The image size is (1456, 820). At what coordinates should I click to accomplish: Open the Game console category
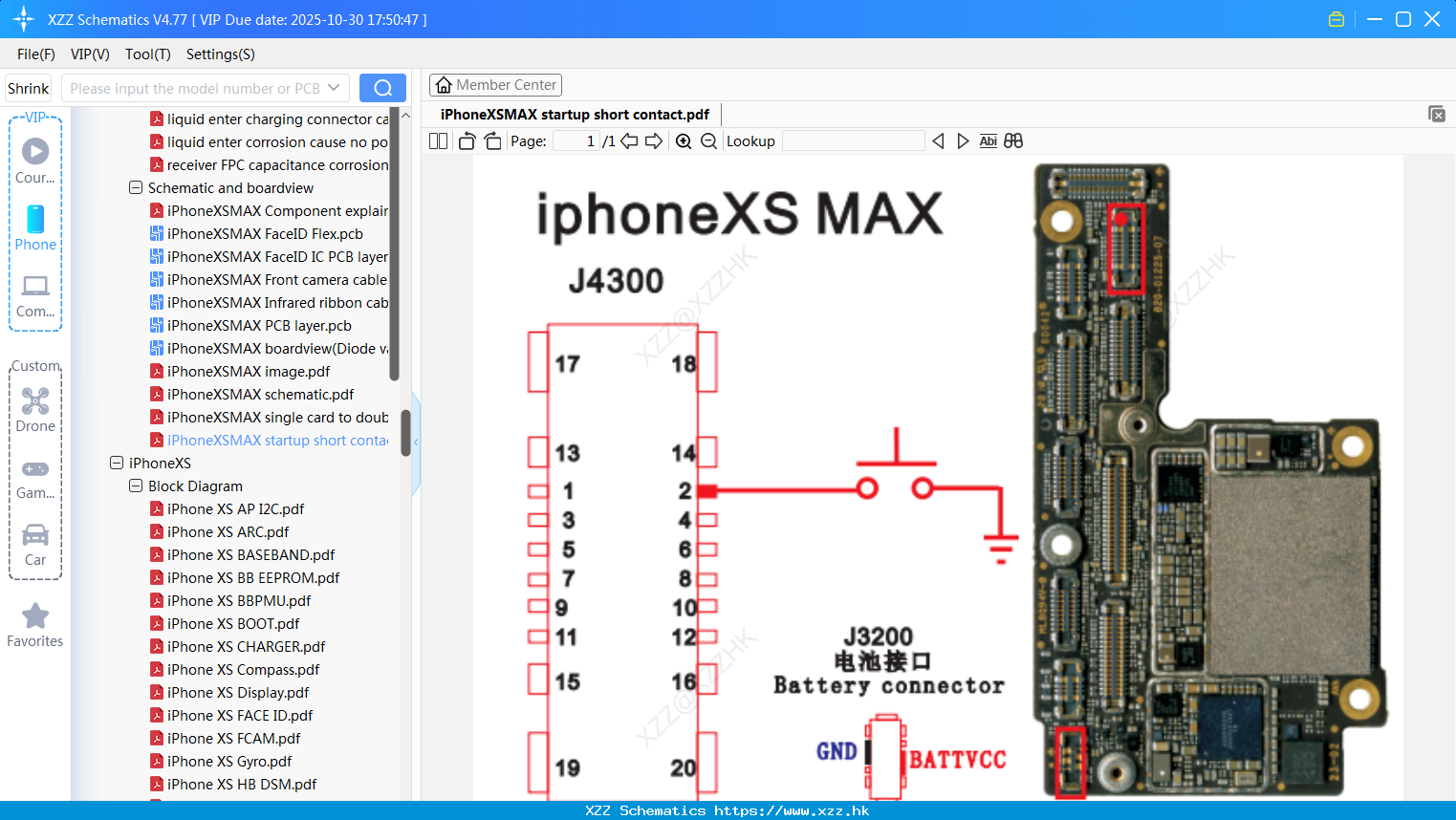pos(35,479)
